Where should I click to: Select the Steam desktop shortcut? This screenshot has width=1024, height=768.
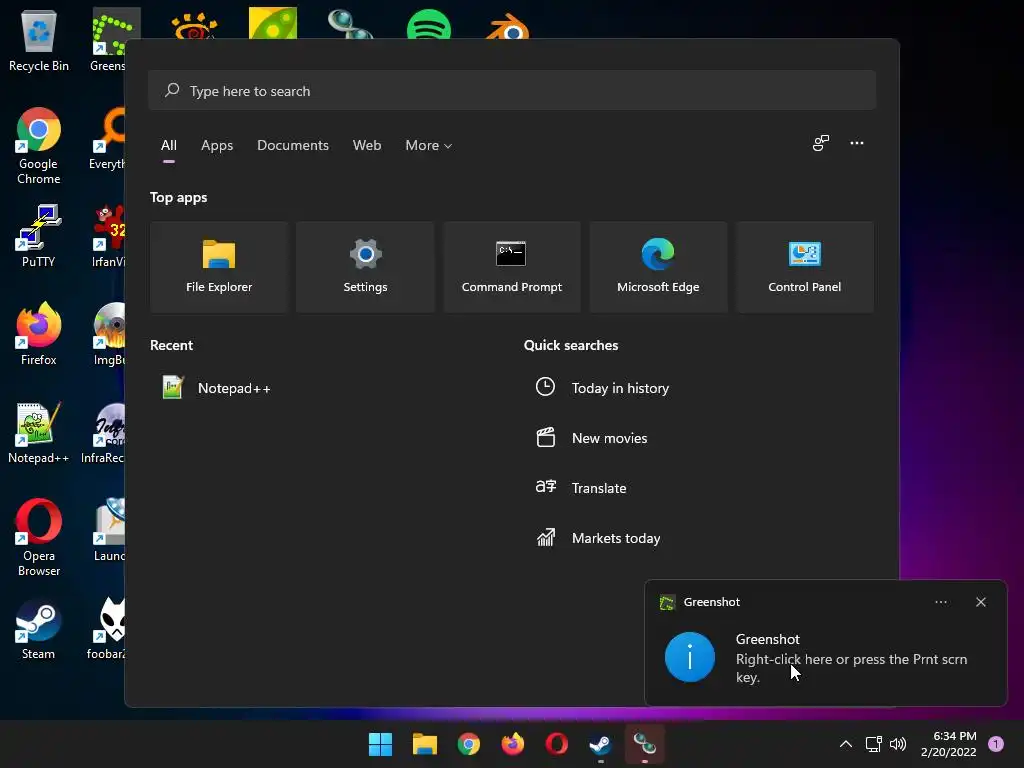39,630
